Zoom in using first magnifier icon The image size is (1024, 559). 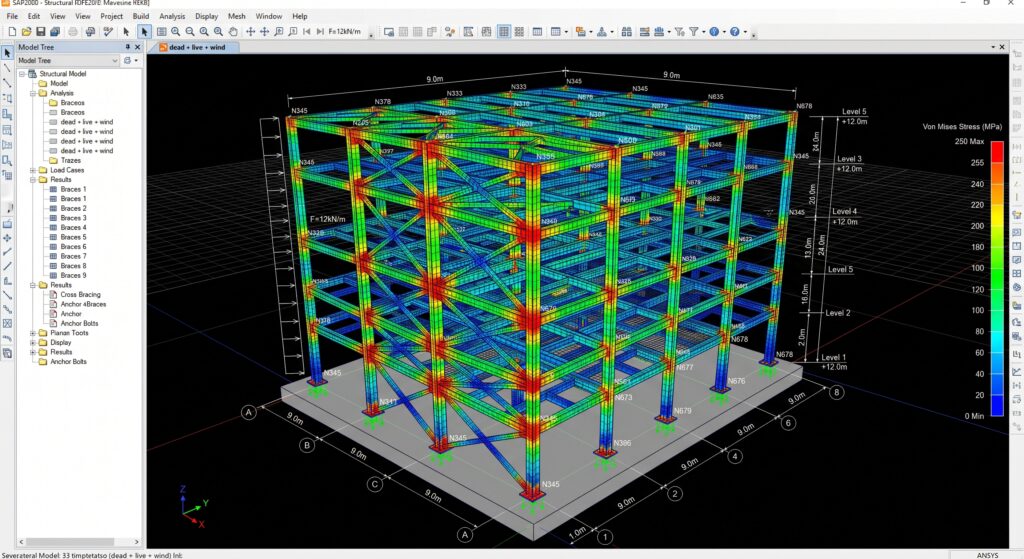(x=176, y=31)
